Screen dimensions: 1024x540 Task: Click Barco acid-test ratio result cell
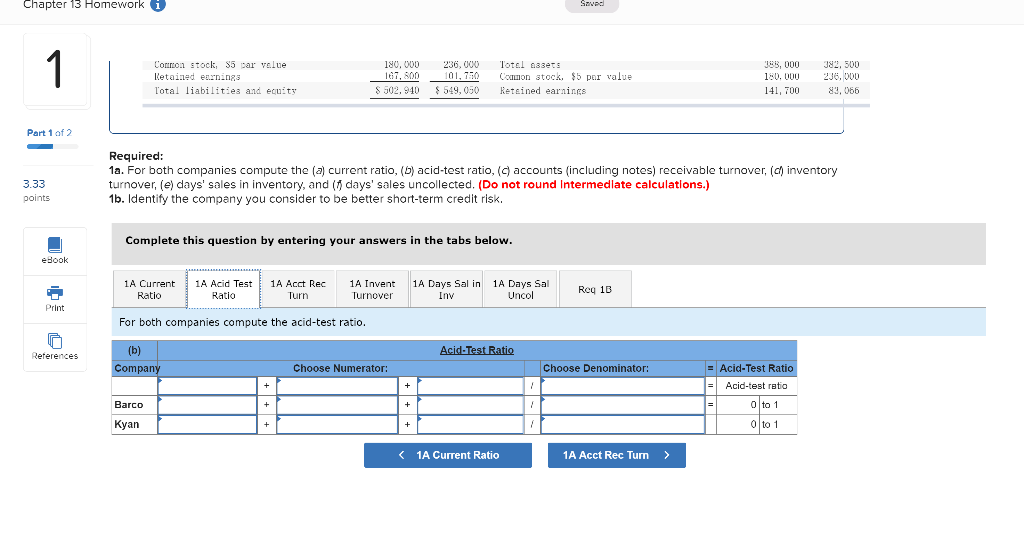tap(738, 405)
